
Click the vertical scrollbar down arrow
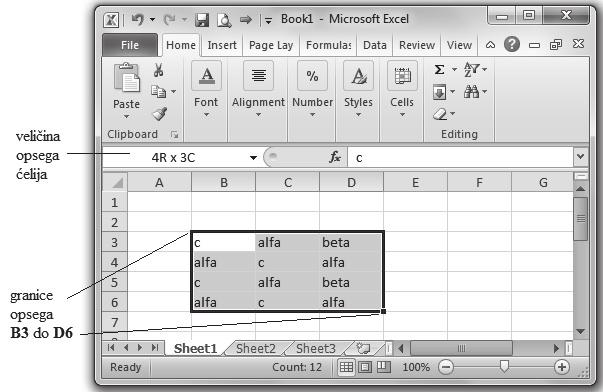click(581, 331)
